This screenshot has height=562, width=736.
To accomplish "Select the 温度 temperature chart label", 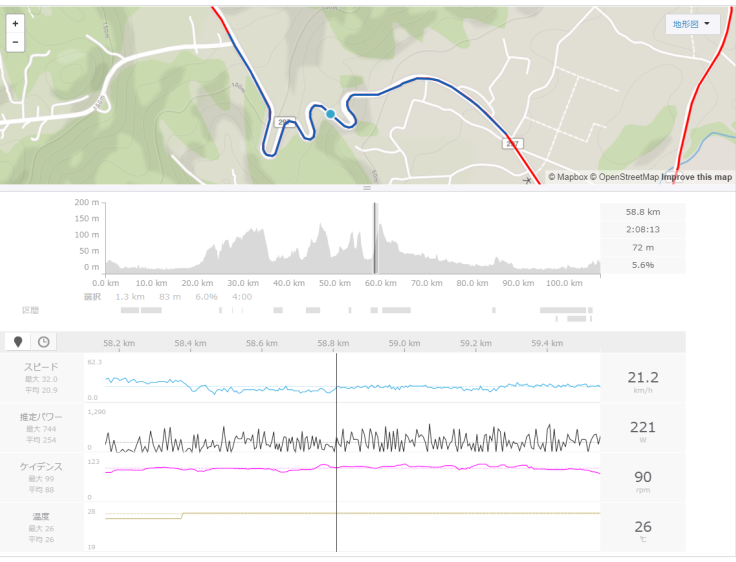I will (x=41, y=516).
